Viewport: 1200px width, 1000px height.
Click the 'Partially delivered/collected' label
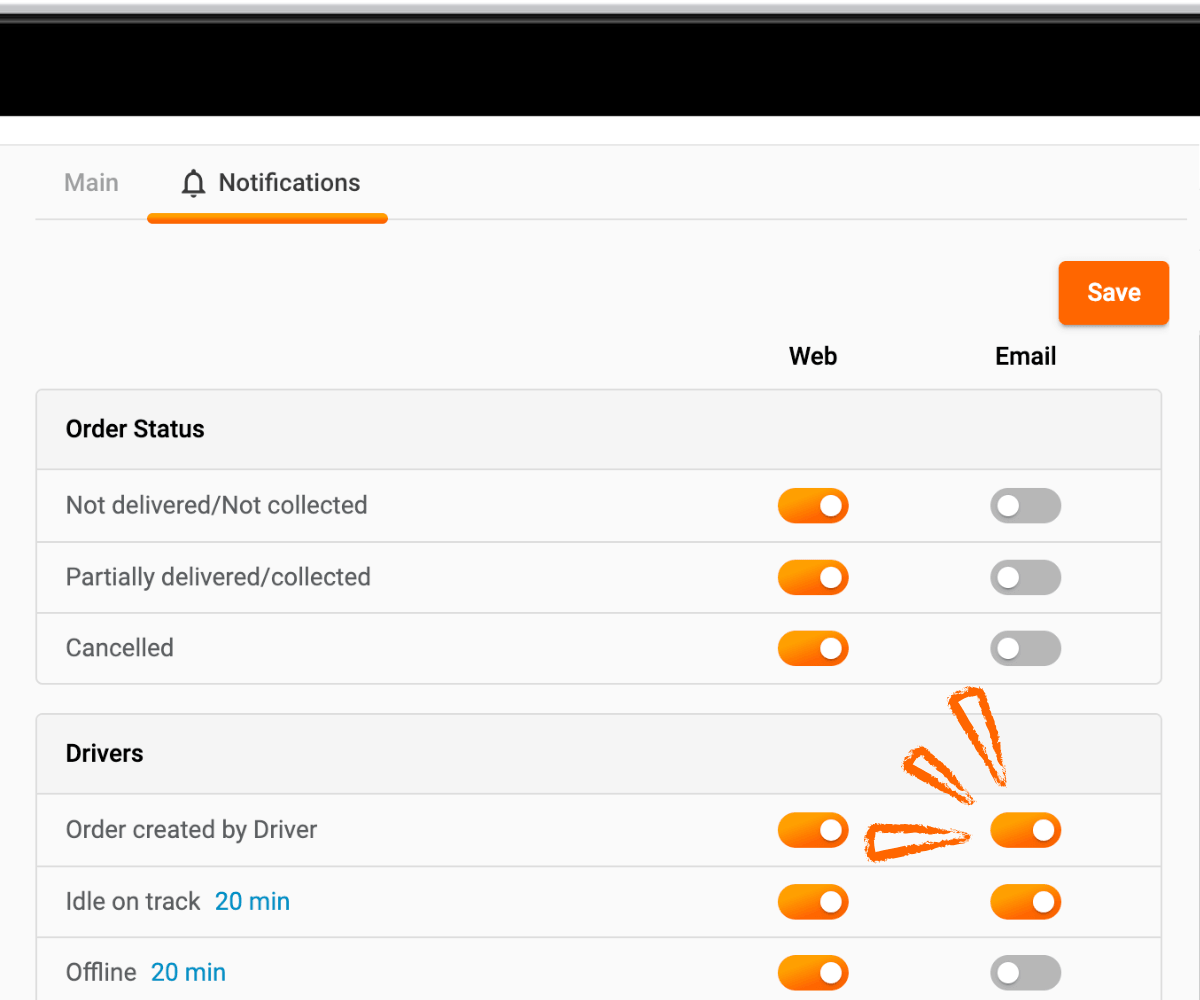point(218,577)
